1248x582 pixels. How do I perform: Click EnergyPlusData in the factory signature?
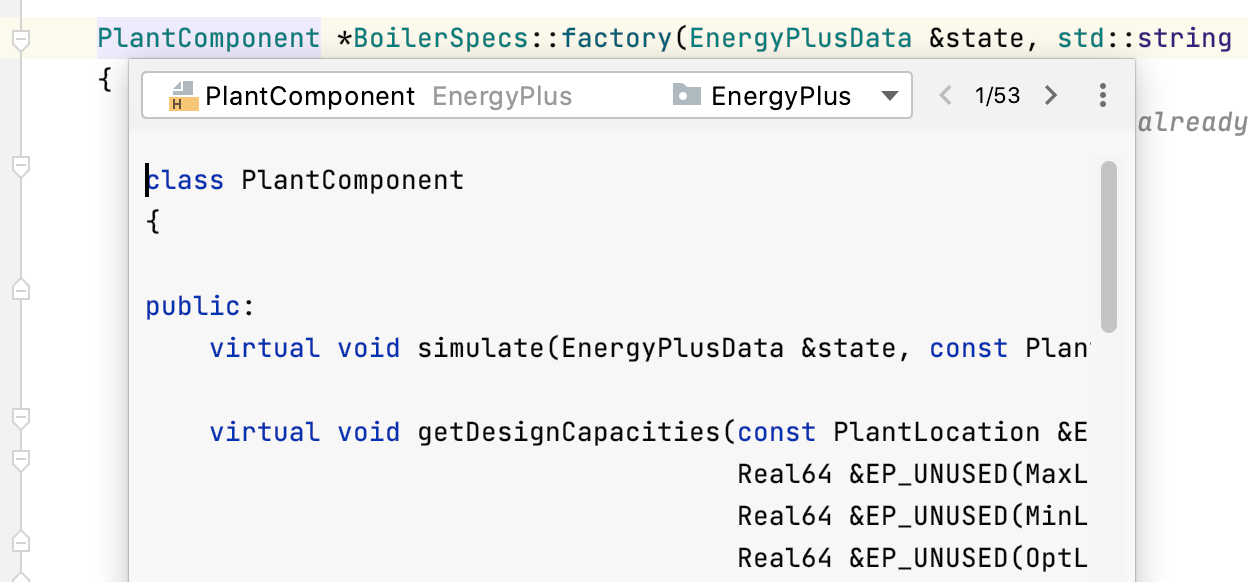pos(801,39)
